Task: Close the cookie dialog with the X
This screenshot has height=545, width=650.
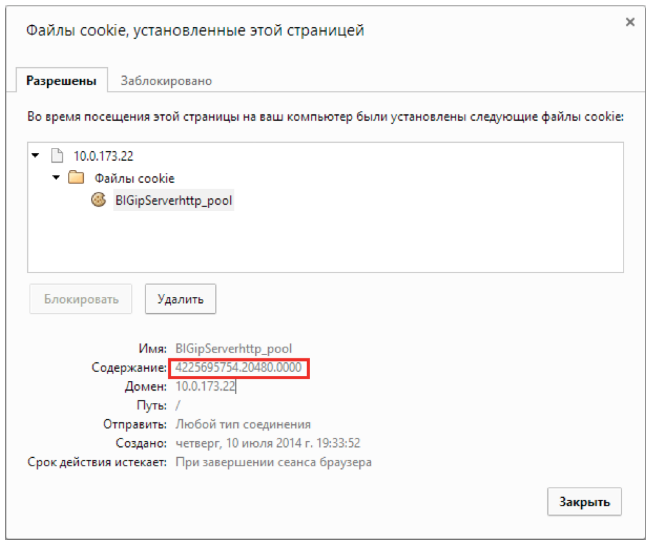Action: click(x=630, y=21)
